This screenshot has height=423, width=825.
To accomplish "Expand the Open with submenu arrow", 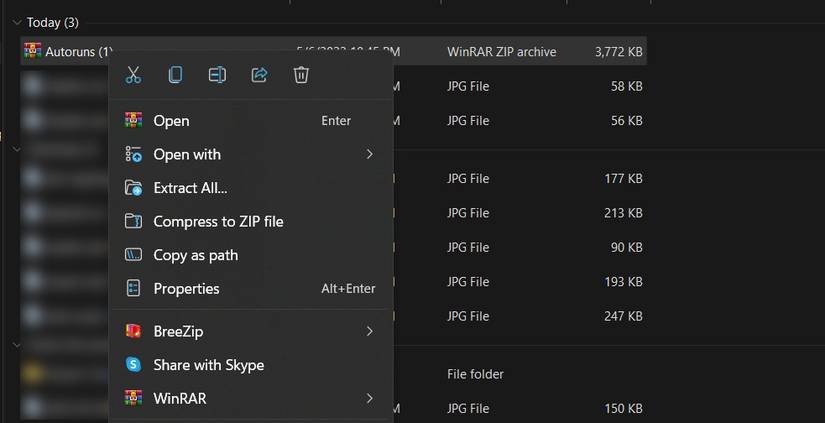I will [x=369, y=154].
